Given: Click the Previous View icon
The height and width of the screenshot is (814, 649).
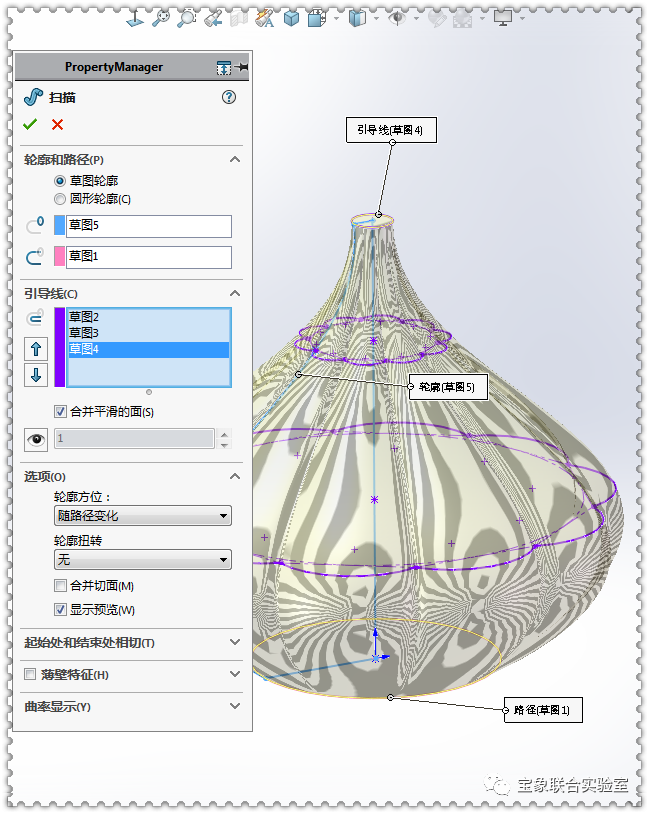Looking at the screenshot, I should pos(213,18).
